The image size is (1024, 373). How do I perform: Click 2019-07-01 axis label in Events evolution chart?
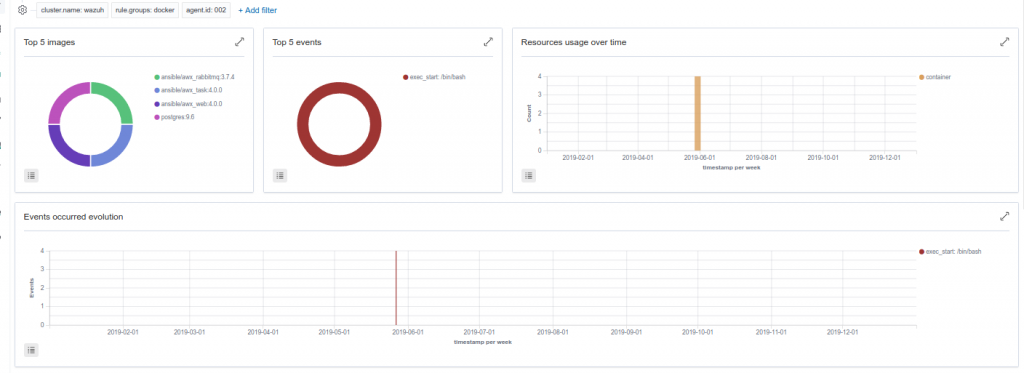point(479,332)
